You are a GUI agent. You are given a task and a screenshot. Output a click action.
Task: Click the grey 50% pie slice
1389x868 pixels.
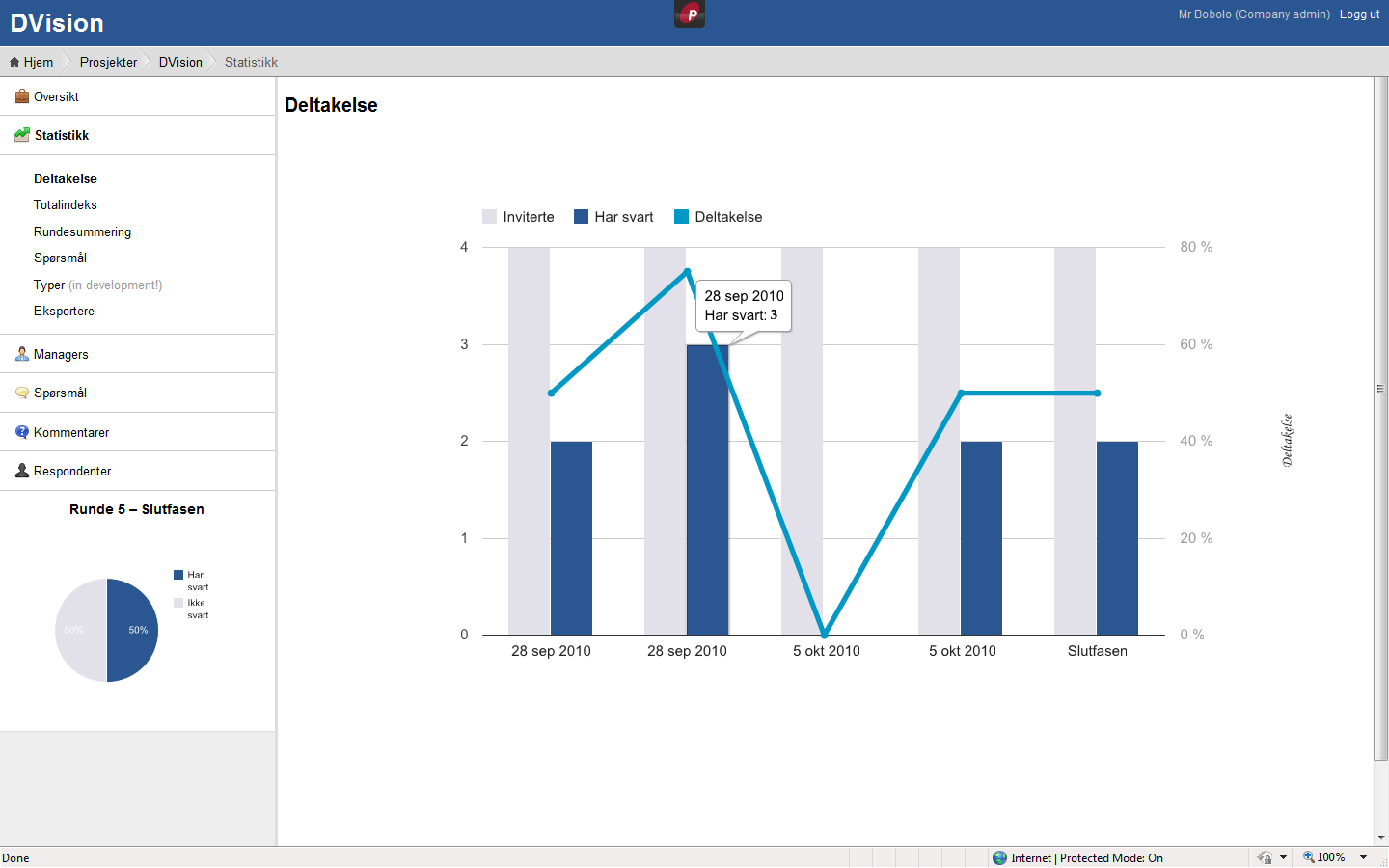click(x=80, y=630)
